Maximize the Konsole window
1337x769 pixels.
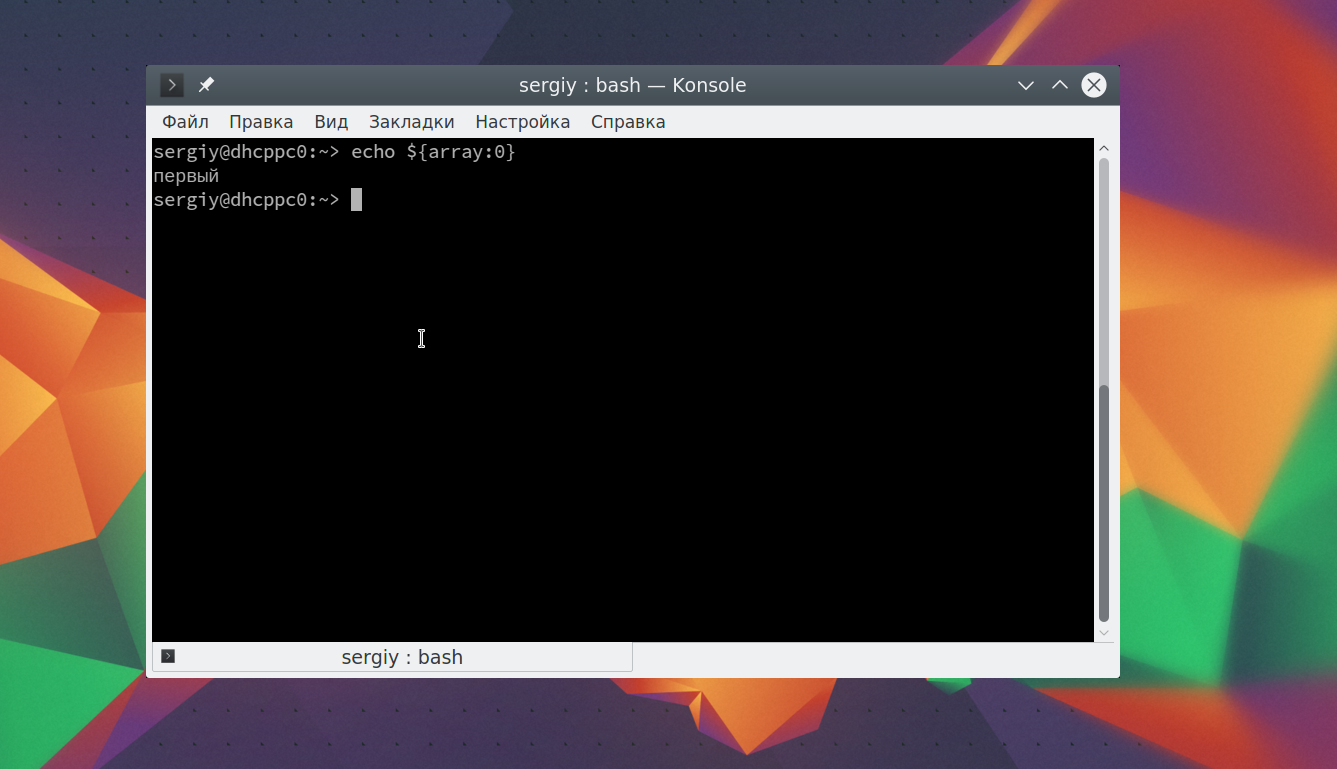point(1060,85)
